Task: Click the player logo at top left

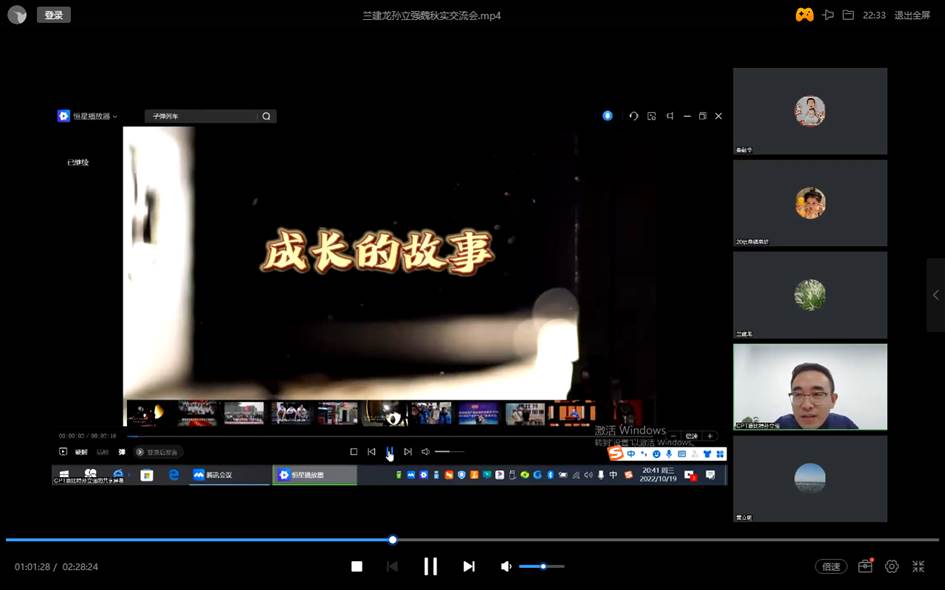Action: 17,15
